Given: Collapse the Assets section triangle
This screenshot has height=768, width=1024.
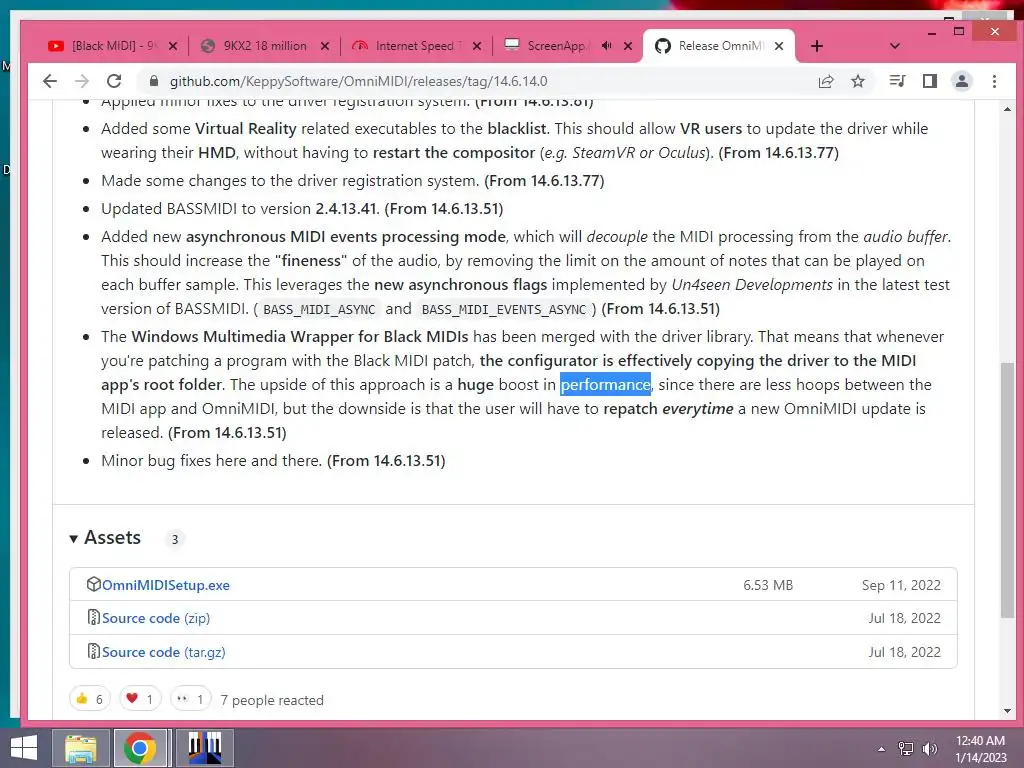Looking at the screenshot, I should click(x=73, y=538).
